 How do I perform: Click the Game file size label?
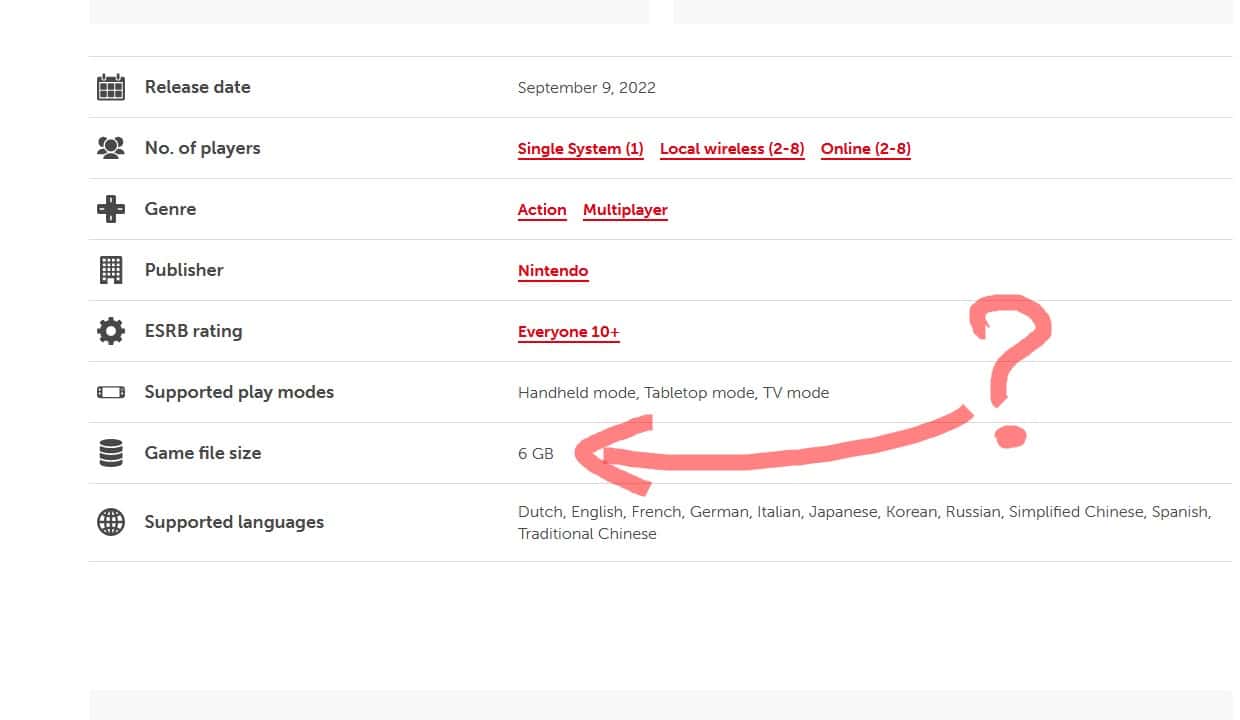[x=203, y=453]
